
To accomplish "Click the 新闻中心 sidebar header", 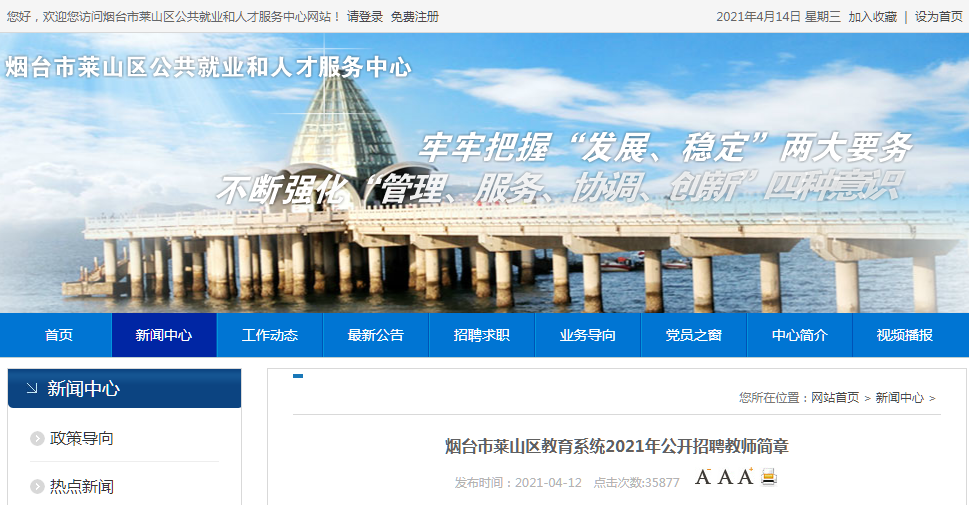I will coord(124,388).
